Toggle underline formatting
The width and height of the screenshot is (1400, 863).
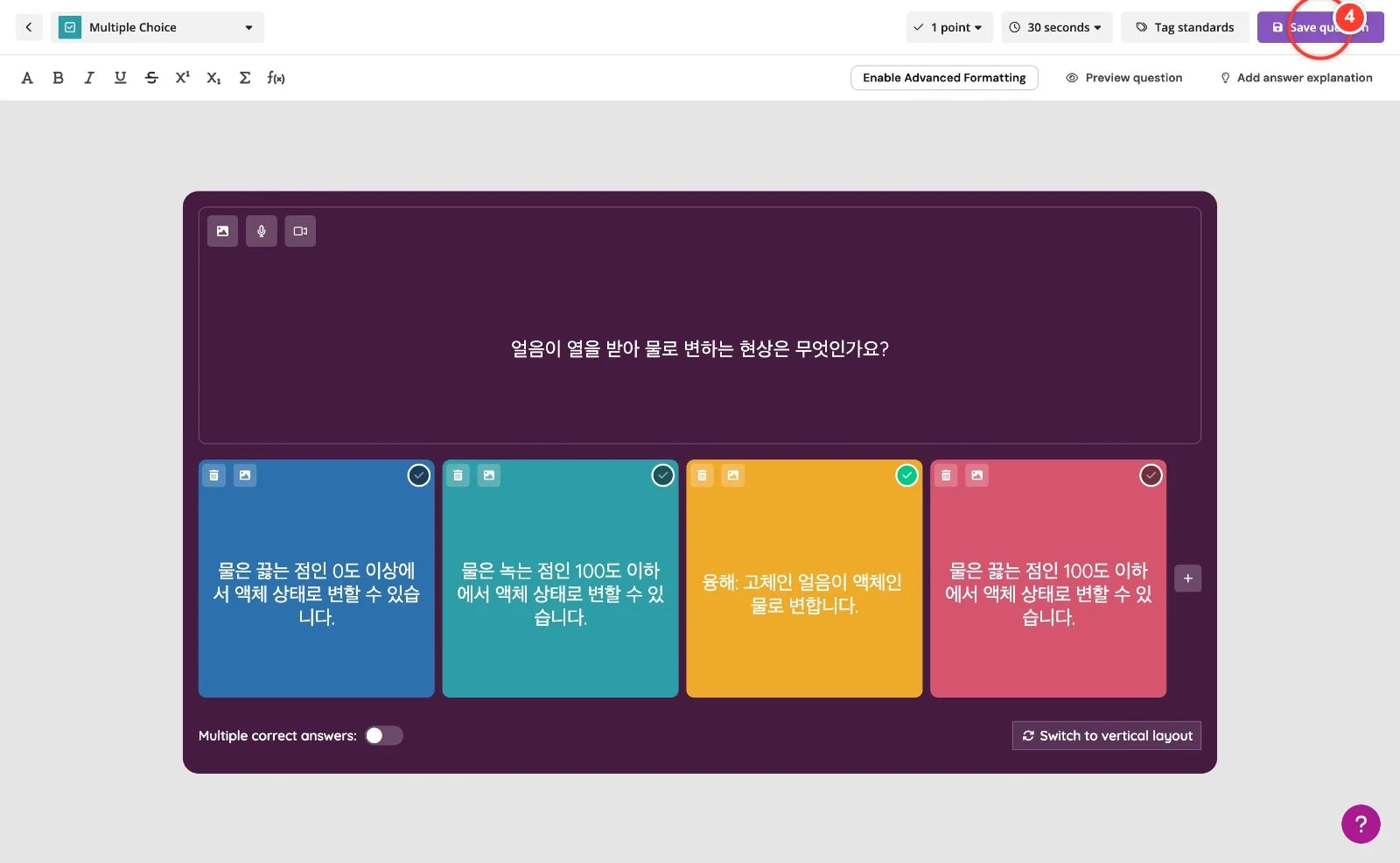(x=120, y=78)
